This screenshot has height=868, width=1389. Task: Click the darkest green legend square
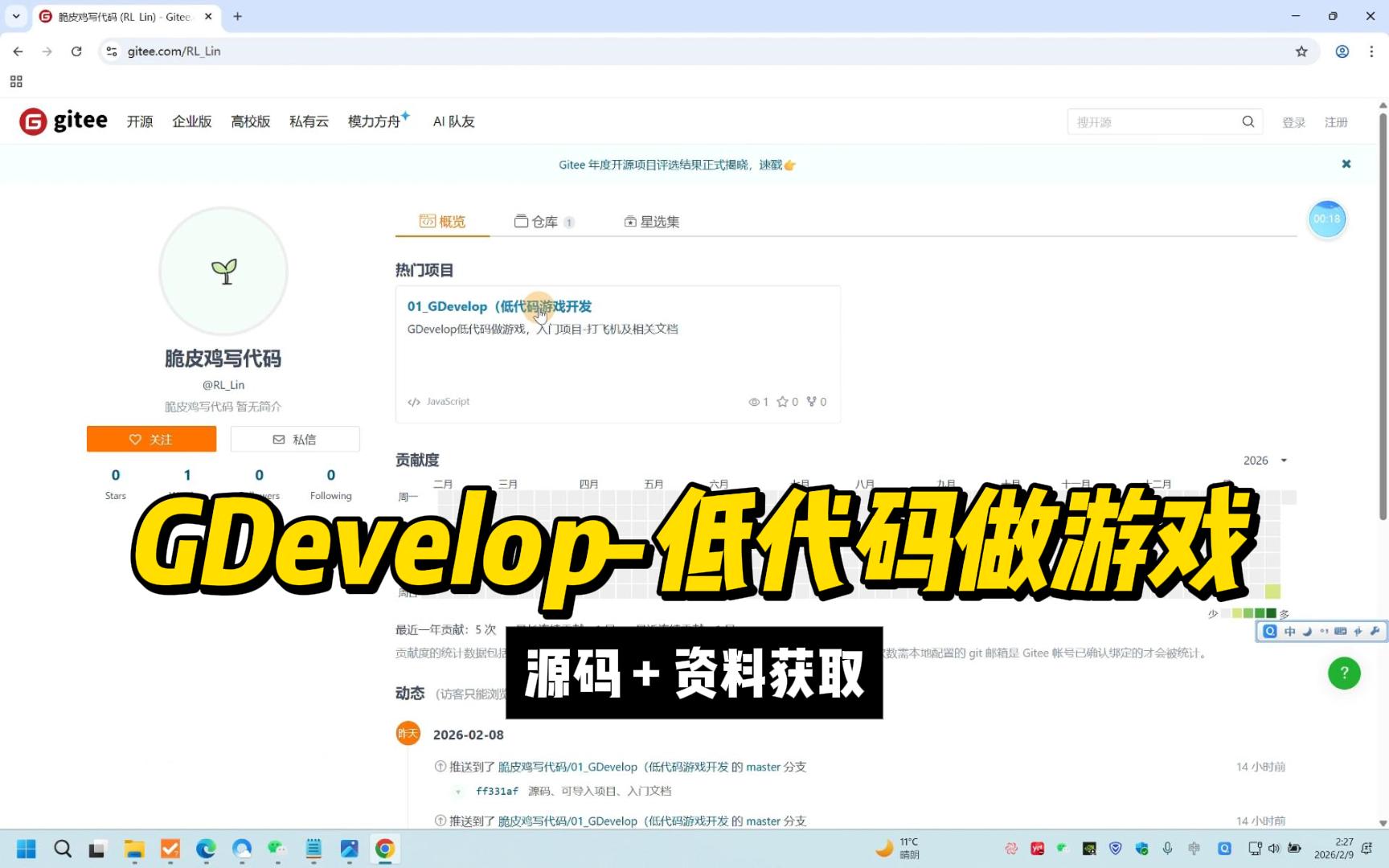pos(1272,613)
